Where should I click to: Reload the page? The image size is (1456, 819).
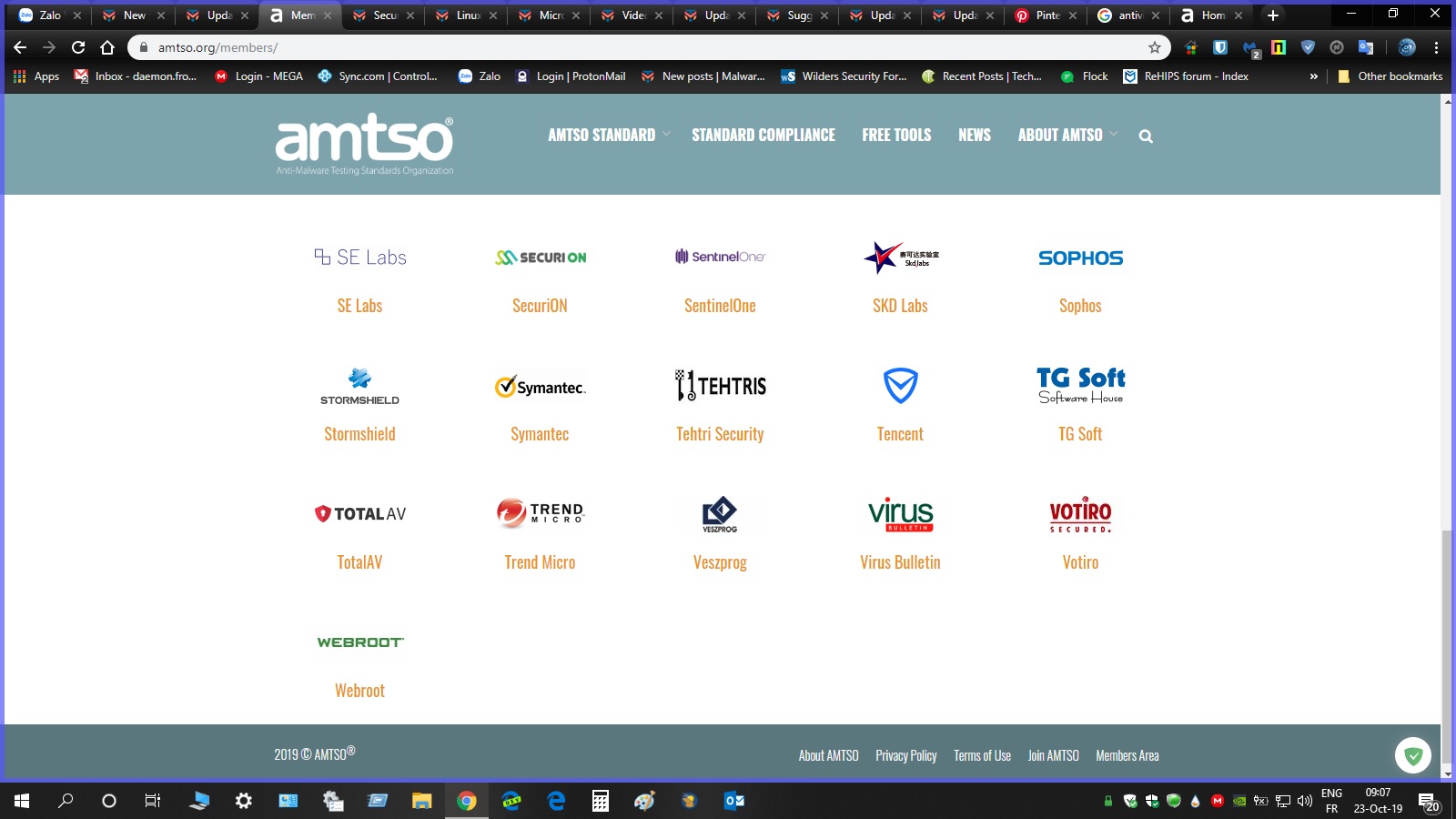pyautogui.click(x=78, y=47)
